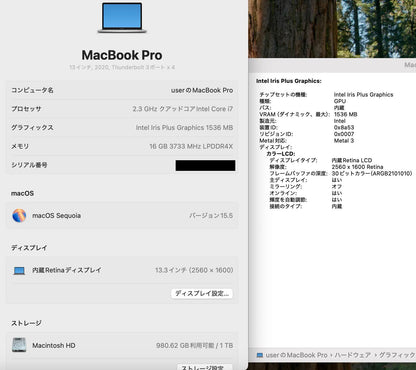Click the MacBook Pro laptop image

tap(122, 18)
